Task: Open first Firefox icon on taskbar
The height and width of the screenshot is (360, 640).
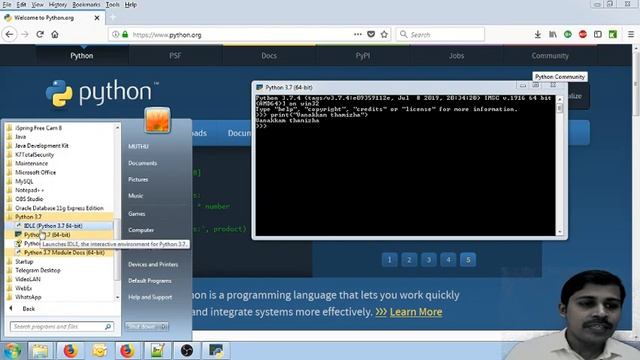Action: point(70,351)
